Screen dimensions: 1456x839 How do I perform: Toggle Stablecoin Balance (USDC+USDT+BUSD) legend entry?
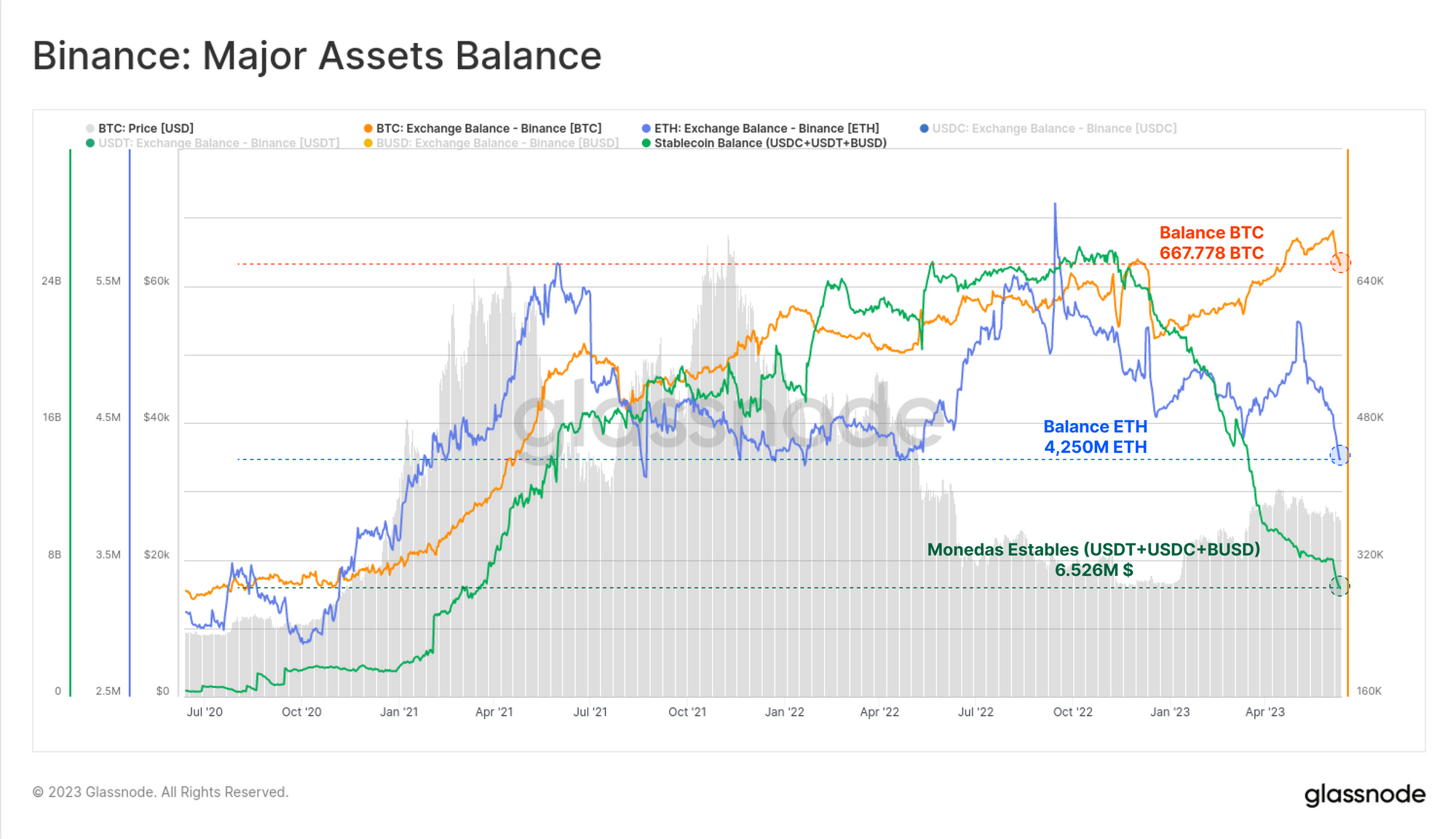pyautogui.click(x=770, y=143)
